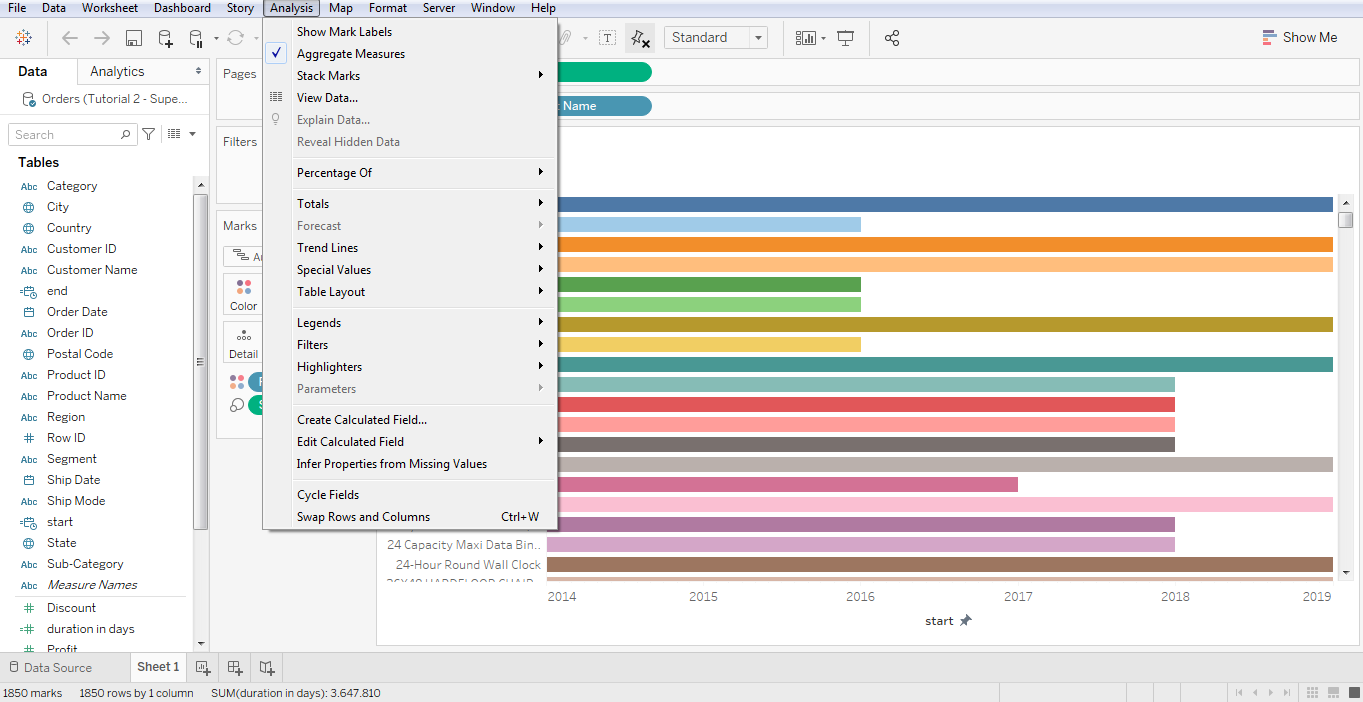Click the new story tab icon
The height and width of the screenshot is (702, 1363).
[x=267, y=667]
